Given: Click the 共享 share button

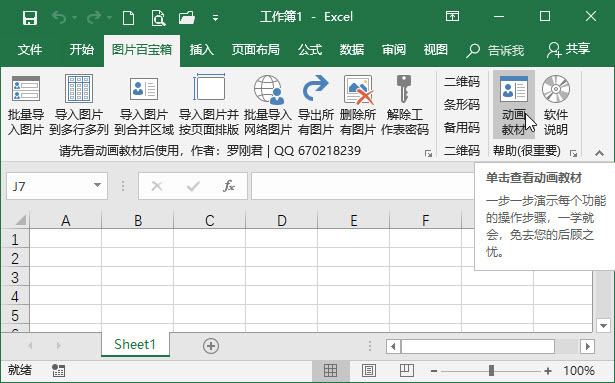Looking at the screenshot, I should (568, 50).
